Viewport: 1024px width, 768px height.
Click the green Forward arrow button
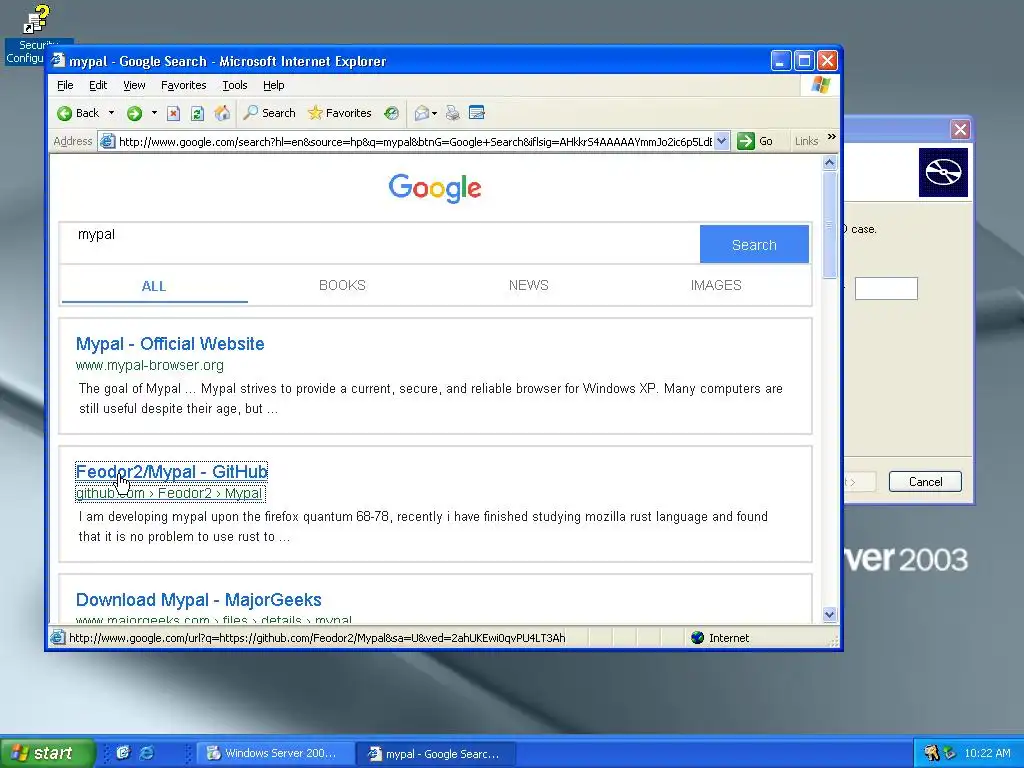(135, 114)
